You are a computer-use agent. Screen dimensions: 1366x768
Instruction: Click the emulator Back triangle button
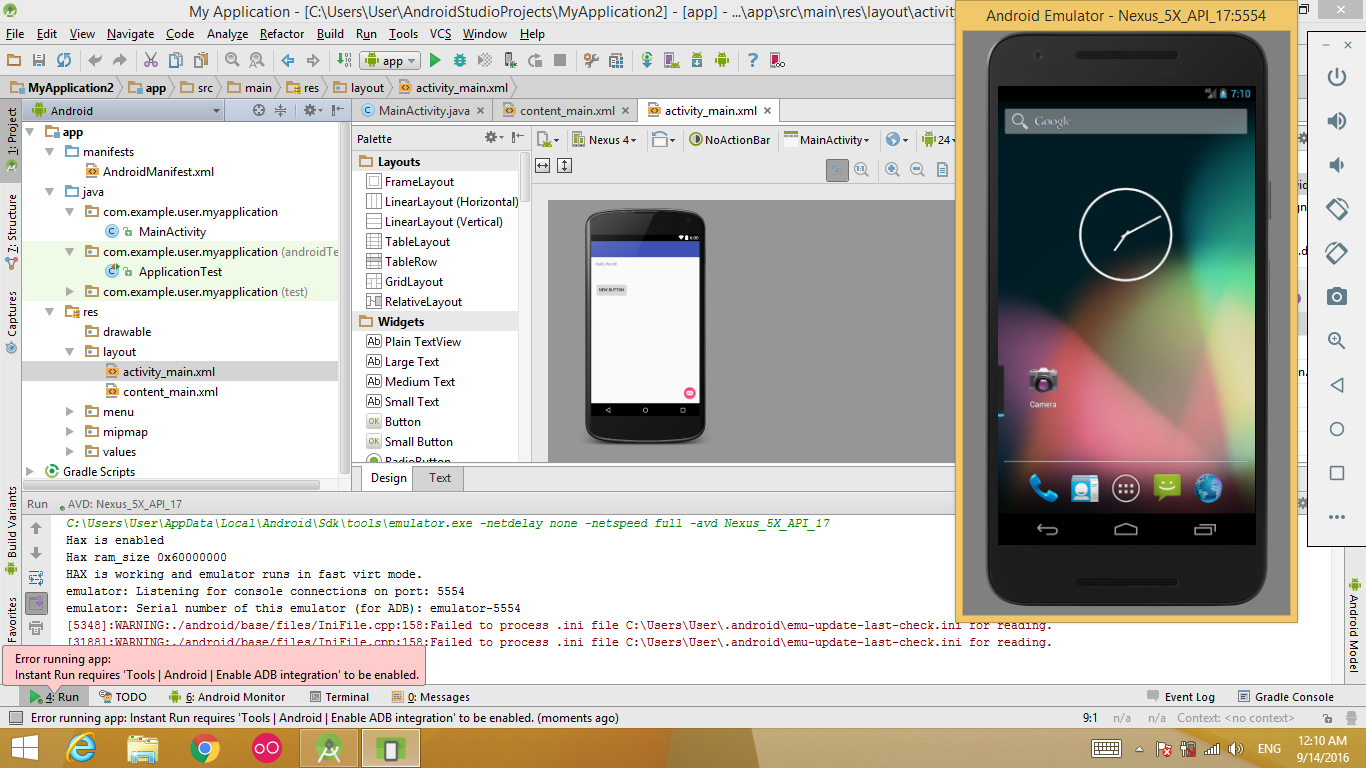(x=1337, y=385)
